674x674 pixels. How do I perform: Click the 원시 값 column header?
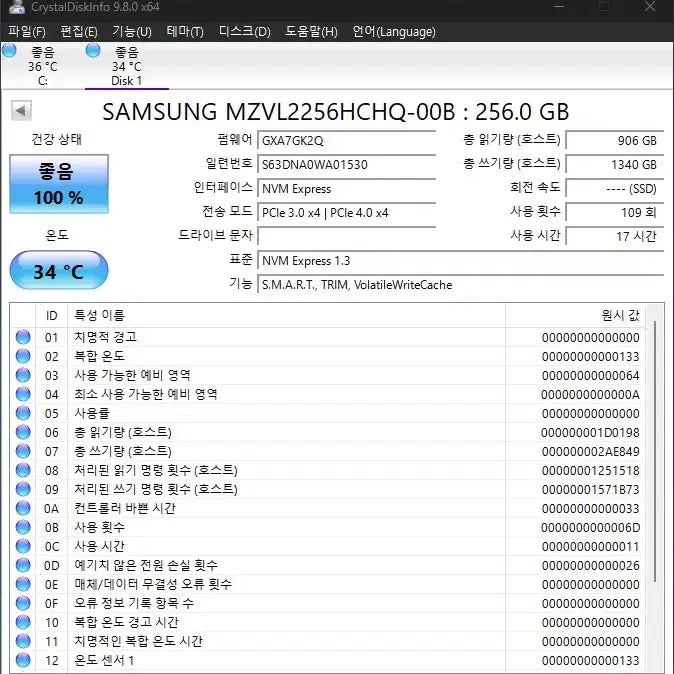pos(576,316)
